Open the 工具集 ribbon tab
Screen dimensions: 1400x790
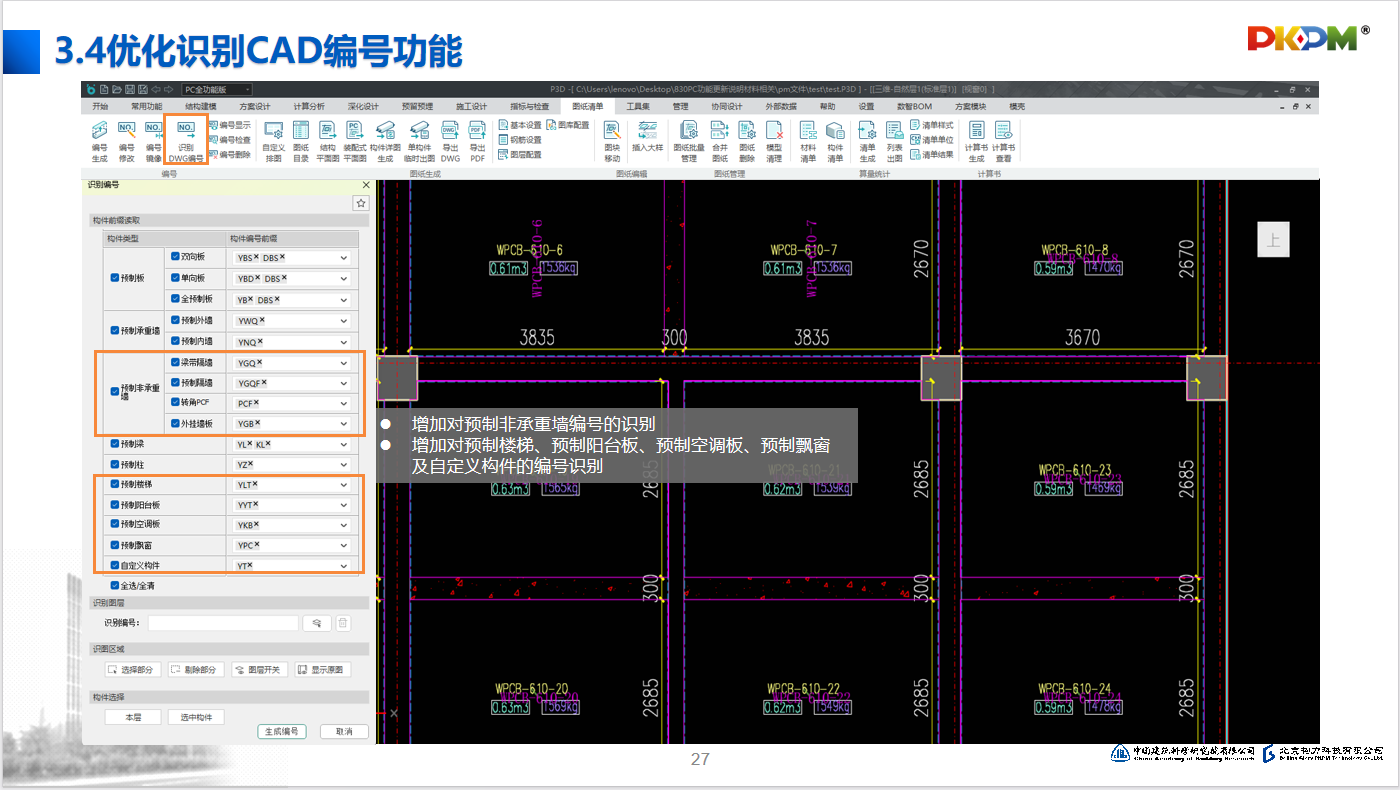(x=638, y=106)
